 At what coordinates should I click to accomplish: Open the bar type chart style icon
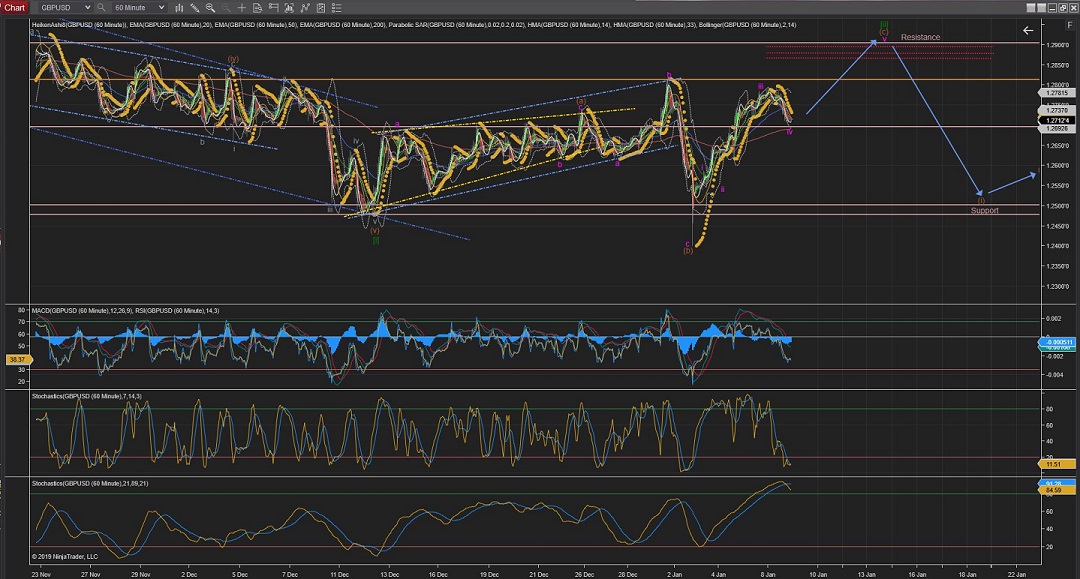(x=179, y=8)
